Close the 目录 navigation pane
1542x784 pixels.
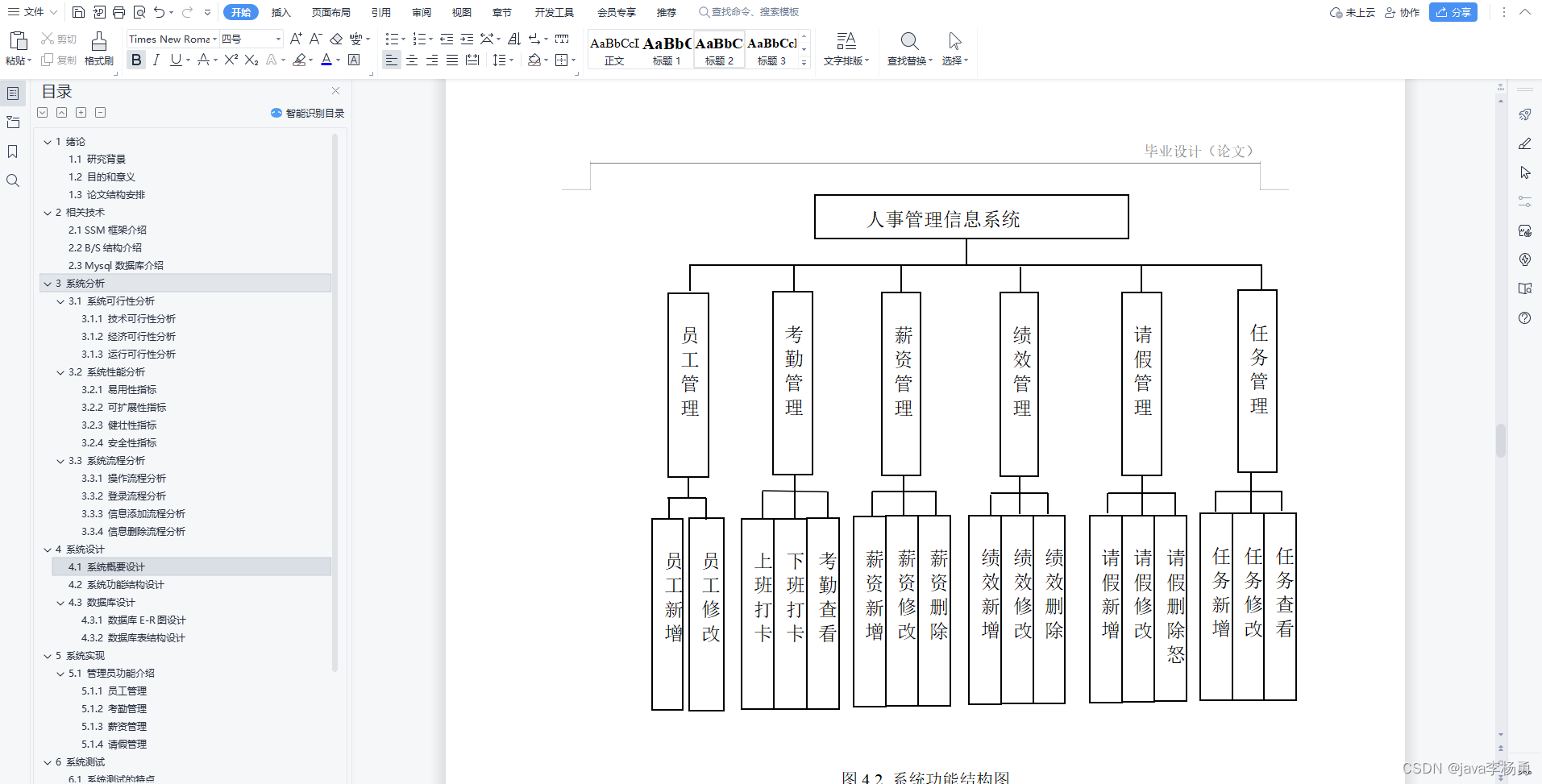click(x=335, y=91)
